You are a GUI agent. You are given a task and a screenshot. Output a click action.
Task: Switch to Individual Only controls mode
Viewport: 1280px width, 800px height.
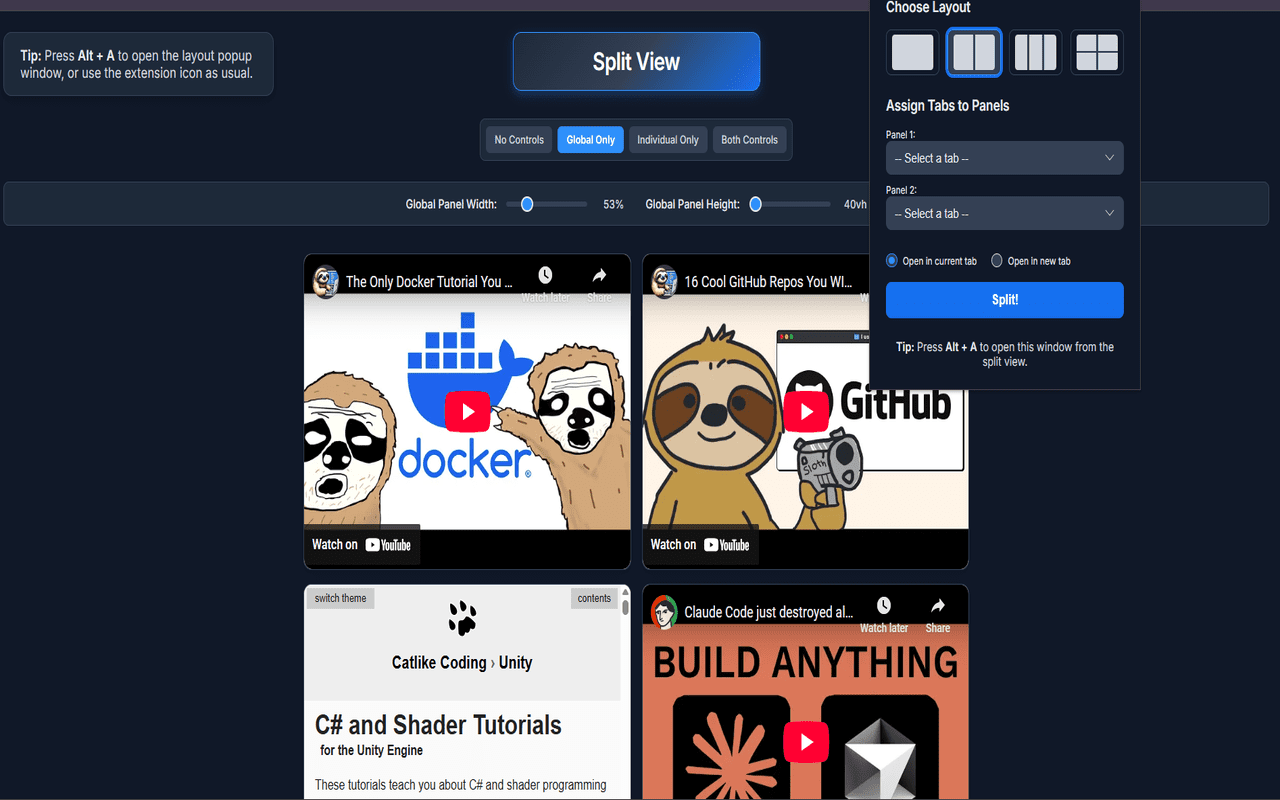pyautogui.click(x=668, y=140)
